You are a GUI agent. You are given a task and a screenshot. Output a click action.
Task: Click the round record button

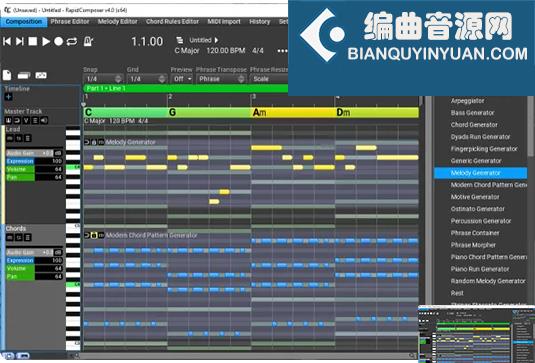pyautogui.click(x=58, y=41)
